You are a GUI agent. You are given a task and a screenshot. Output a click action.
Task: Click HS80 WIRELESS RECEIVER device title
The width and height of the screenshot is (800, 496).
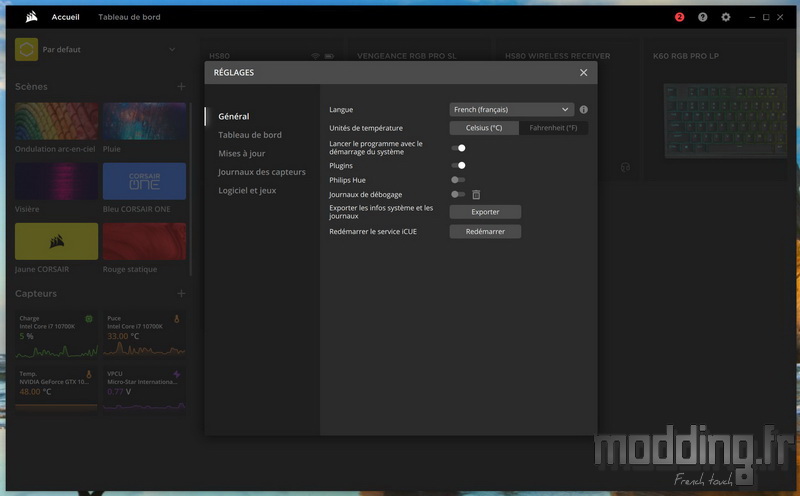[x=558, y=56]
